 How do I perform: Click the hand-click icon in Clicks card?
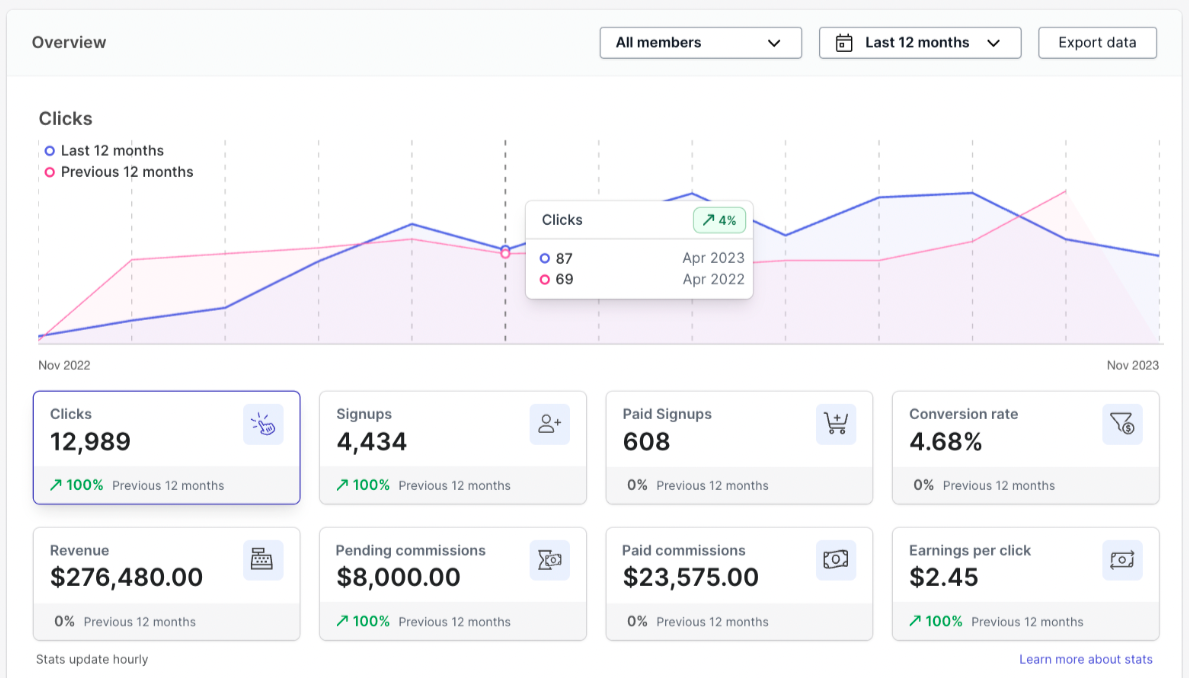263,425
